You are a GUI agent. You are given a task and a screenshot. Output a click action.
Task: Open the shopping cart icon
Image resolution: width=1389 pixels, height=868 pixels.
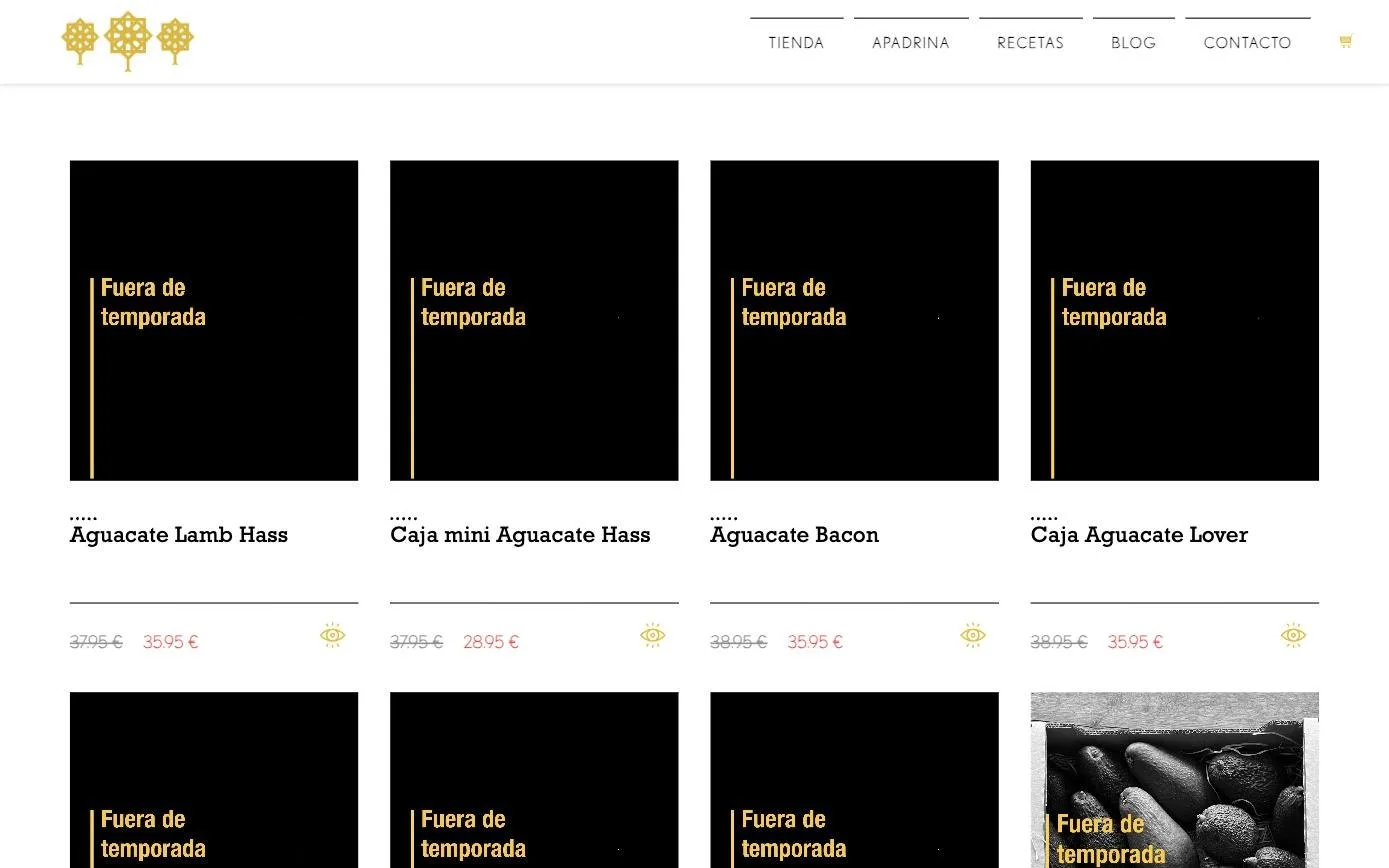click(1345, 41)
